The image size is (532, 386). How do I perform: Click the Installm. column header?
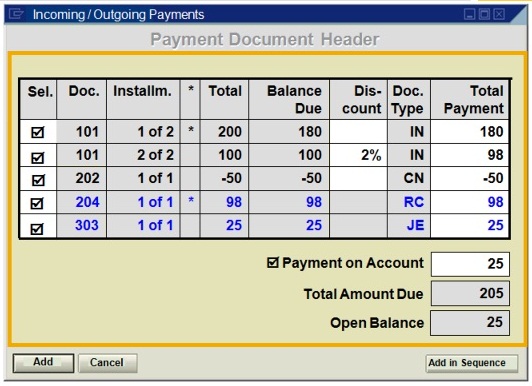[x=143, y=99]
